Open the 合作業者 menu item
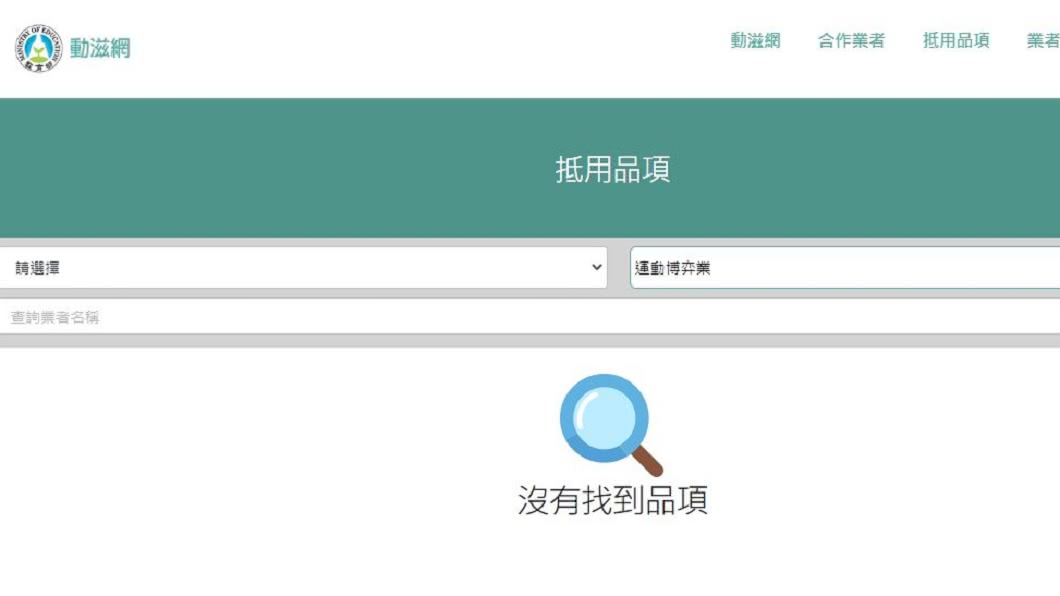The image size is (1060, 596). click(x=851, y=41)
